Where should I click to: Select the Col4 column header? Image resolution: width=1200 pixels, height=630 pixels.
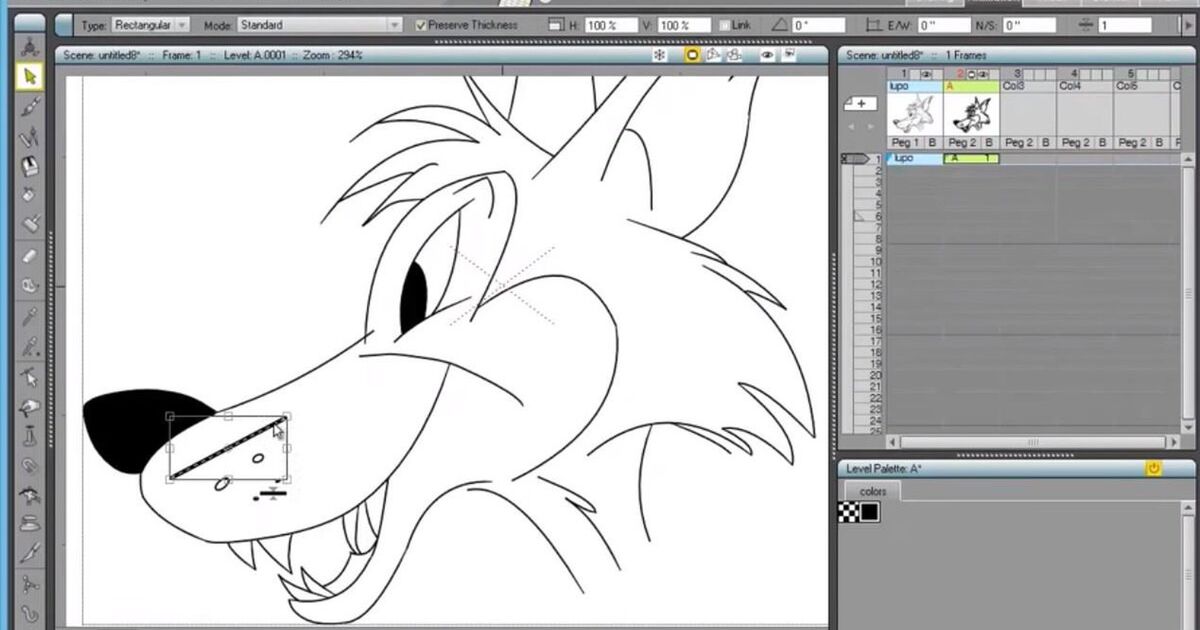pyautogui.click(x=1085, y=87)
